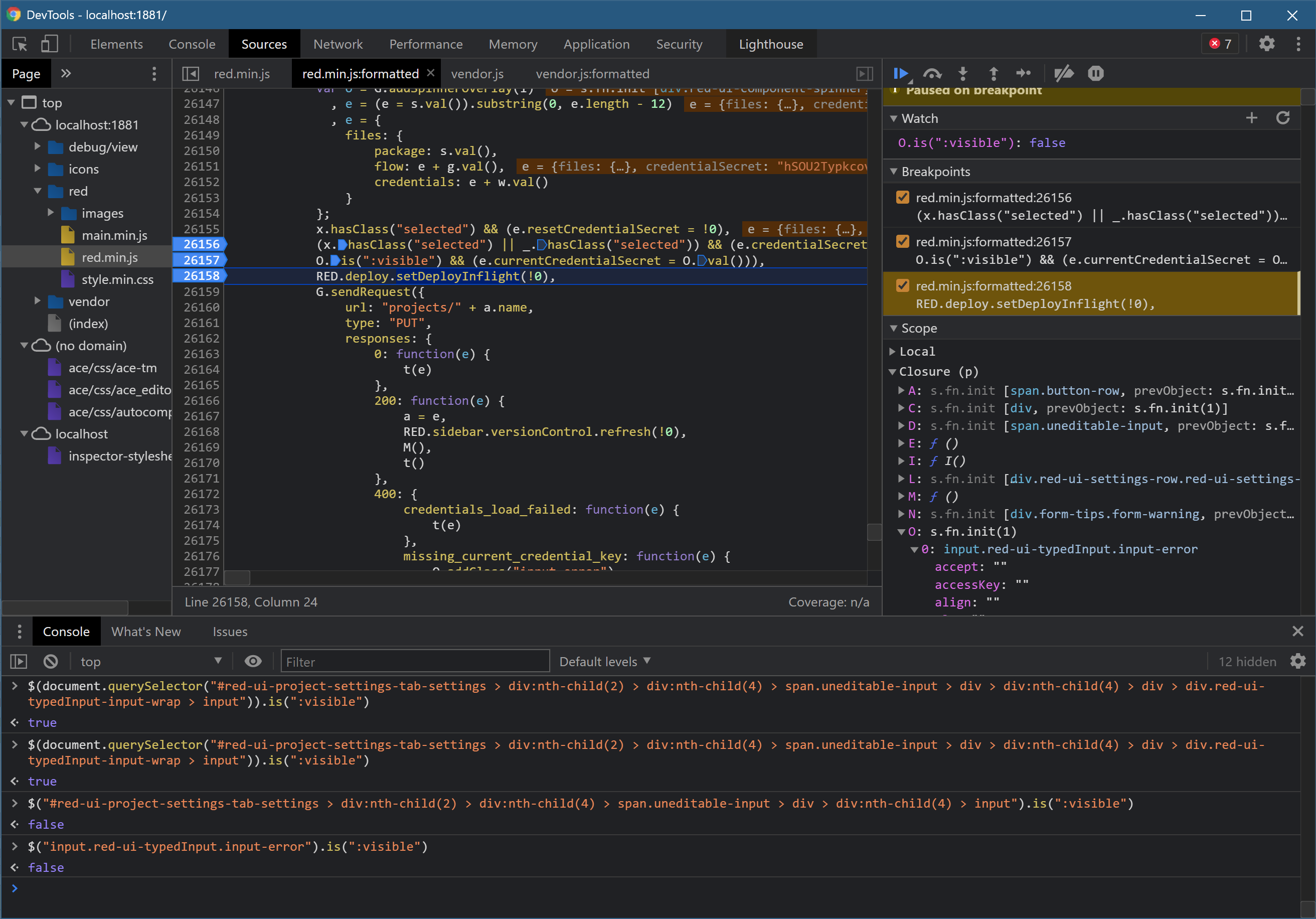Open the What's New tab

point(146,631)
